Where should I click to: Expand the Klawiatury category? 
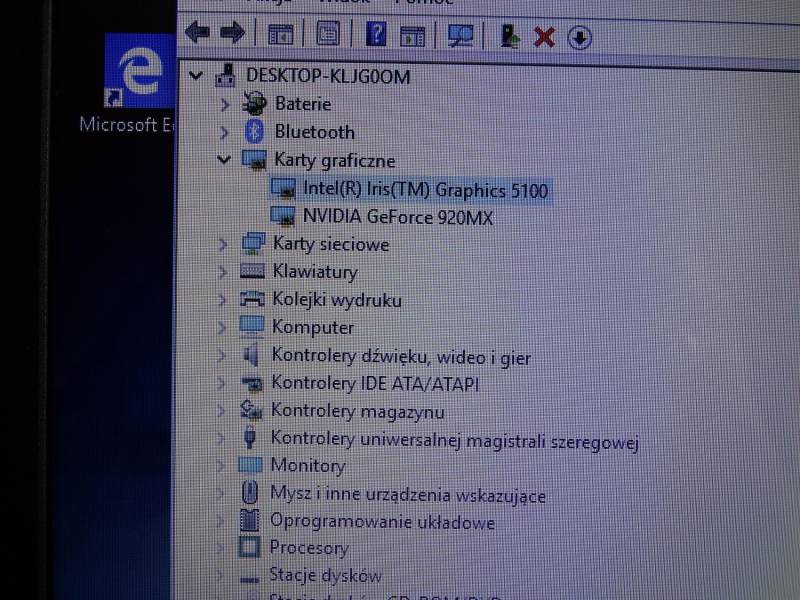[x=222, y=272]
